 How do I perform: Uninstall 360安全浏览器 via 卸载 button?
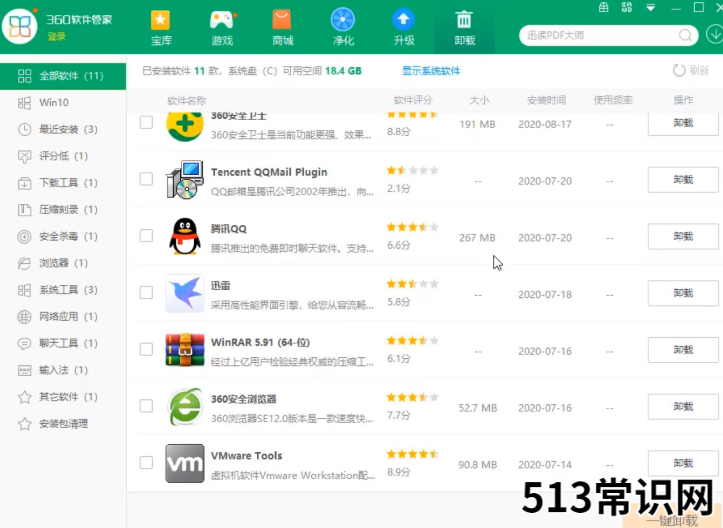[683, 407]
